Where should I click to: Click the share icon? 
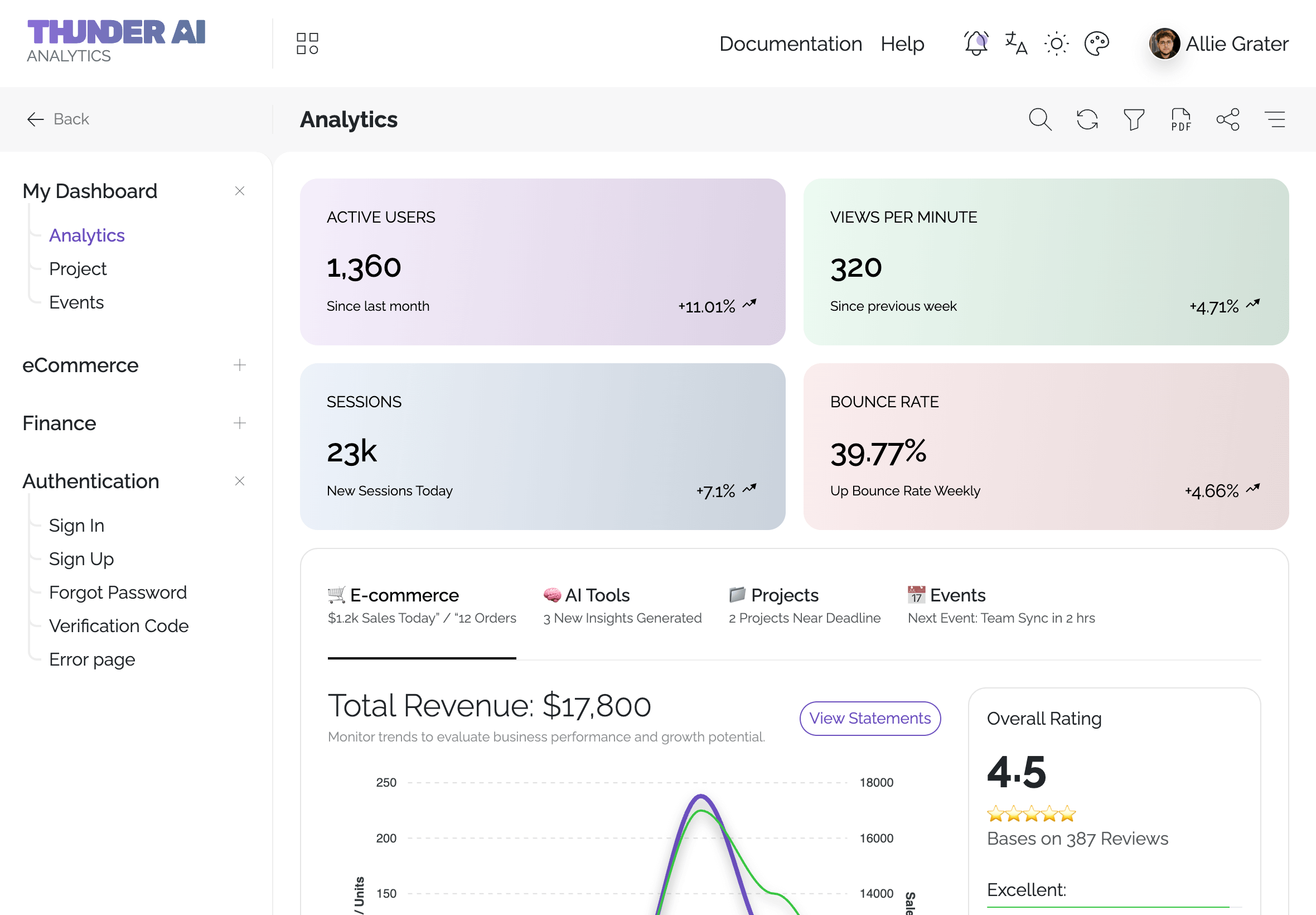pyautogui.click(x=1228, y=119)
